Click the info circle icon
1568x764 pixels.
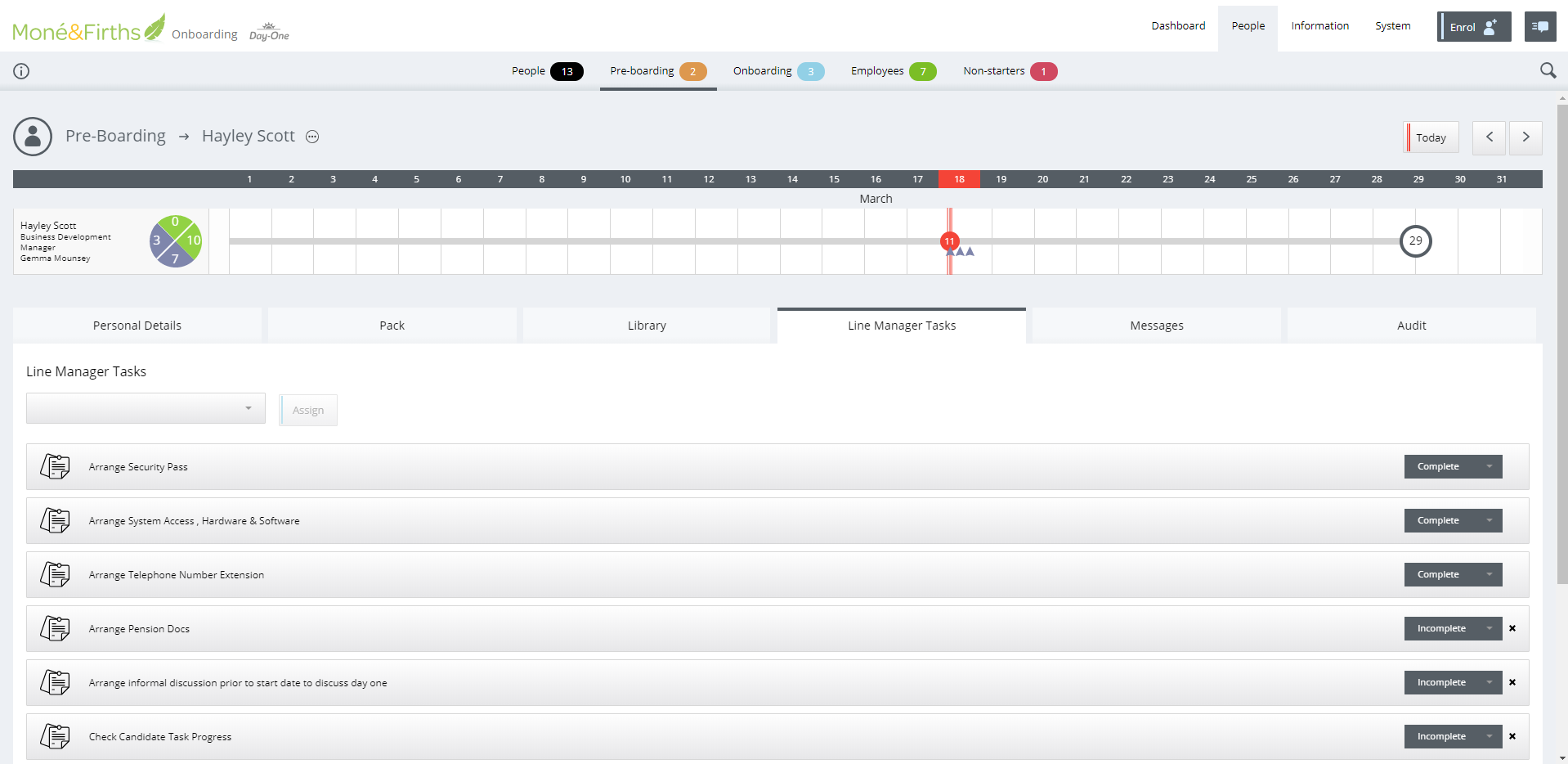pyautogui.click(x=21, y=71)
